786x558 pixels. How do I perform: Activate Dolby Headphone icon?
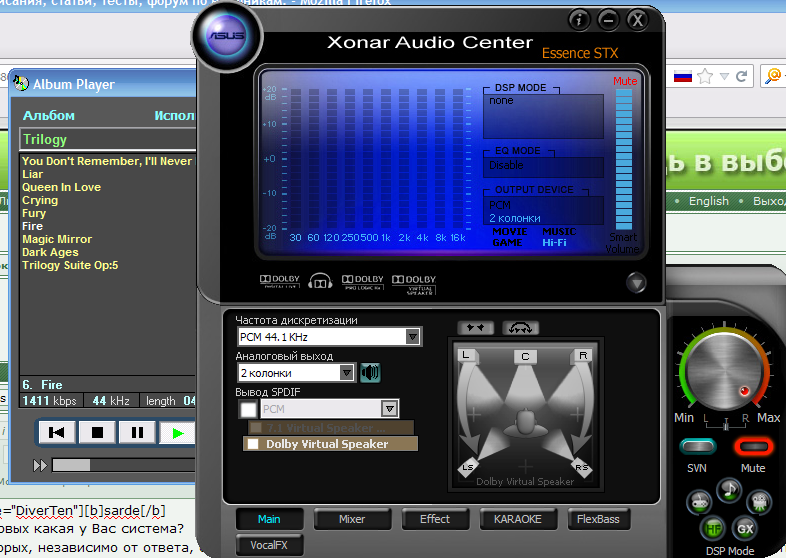320,281
